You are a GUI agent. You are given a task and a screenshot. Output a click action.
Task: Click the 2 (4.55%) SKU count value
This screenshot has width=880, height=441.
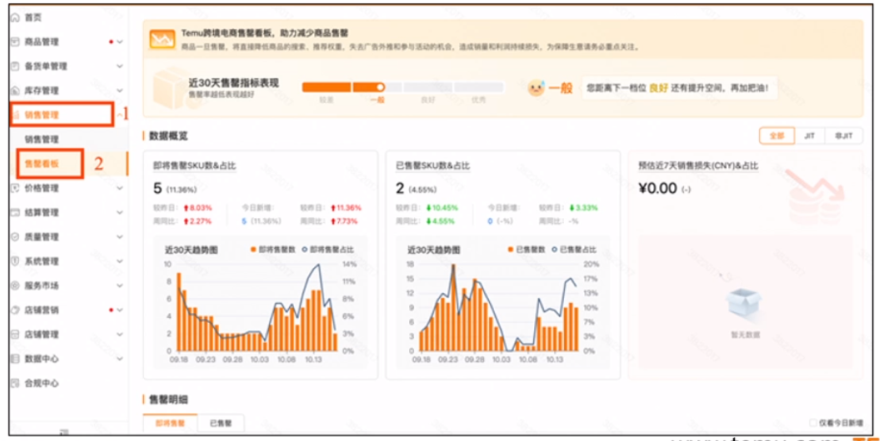pyautogui.click(x=416, y=189)
